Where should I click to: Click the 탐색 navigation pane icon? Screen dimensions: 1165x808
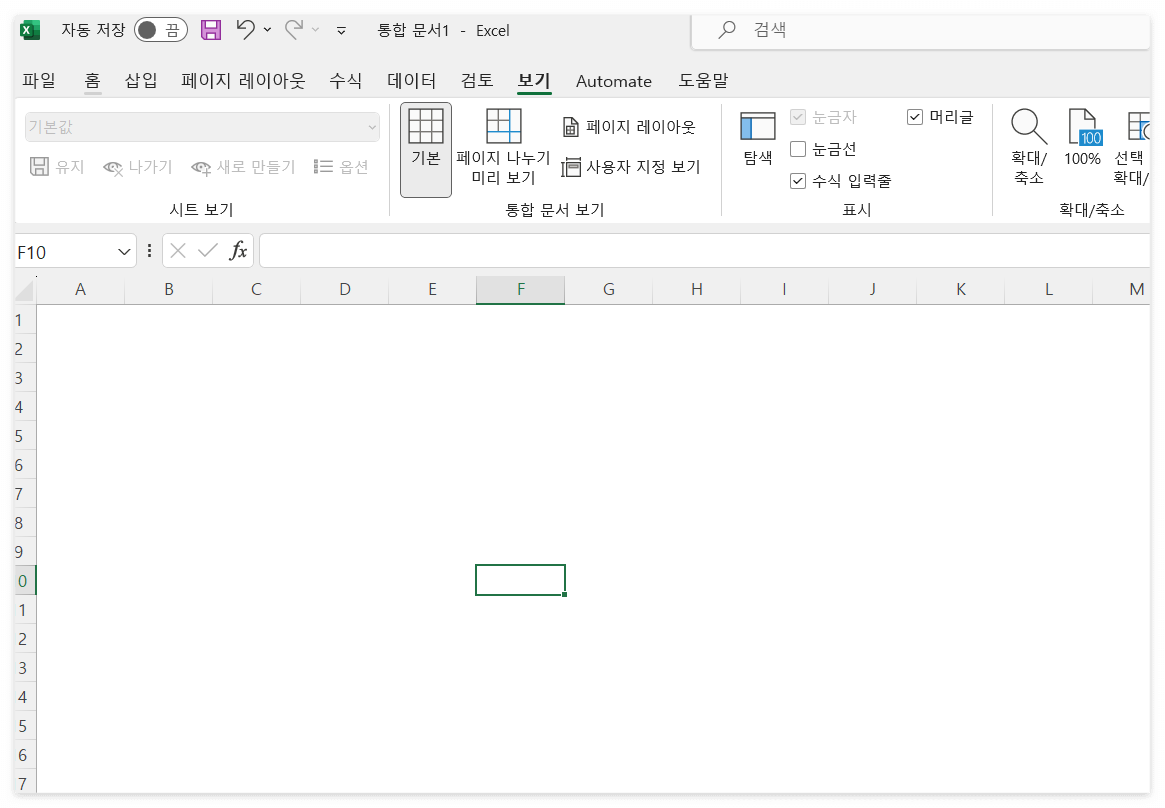point(758,139)
